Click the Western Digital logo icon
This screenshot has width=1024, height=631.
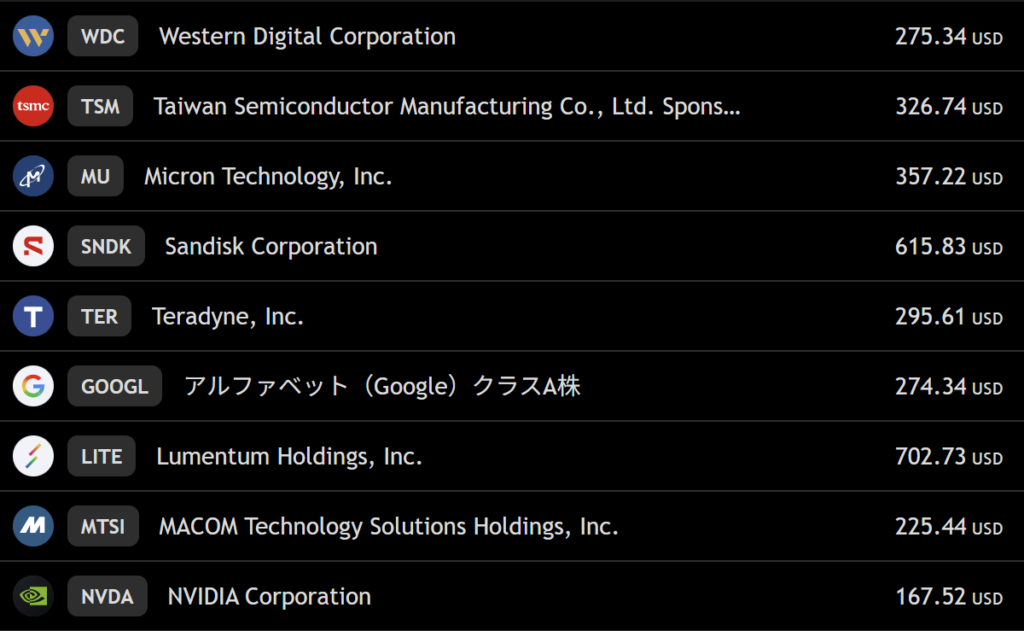33,37
